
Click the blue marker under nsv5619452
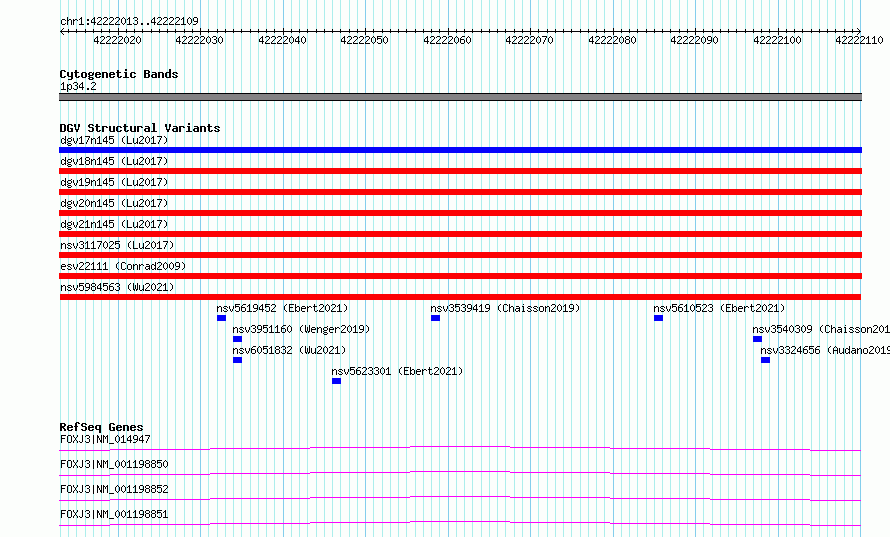tap(221, 318)
